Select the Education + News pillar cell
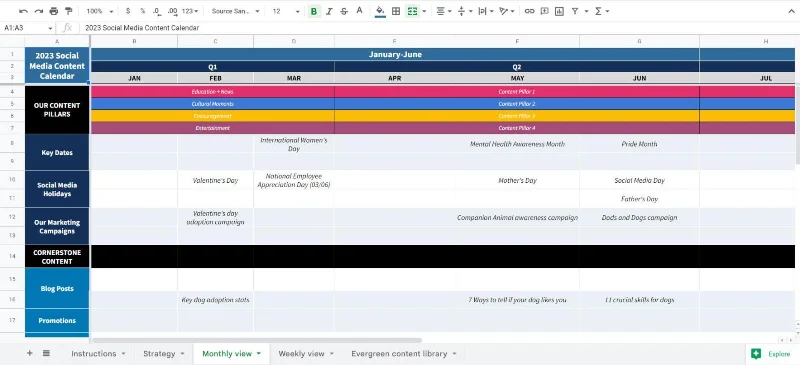 tap(213, 91)
